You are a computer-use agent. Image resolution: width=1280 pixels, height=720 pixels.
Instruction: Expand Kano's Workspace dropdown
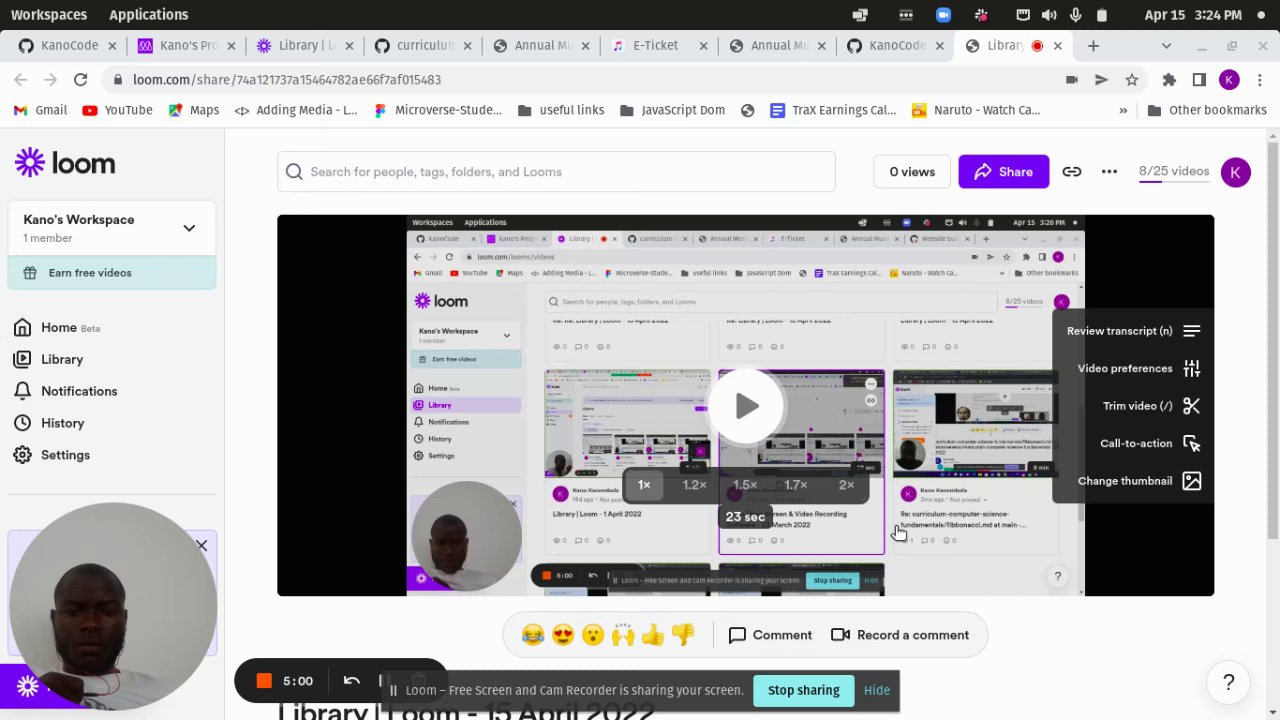click(x=189, y=228)
